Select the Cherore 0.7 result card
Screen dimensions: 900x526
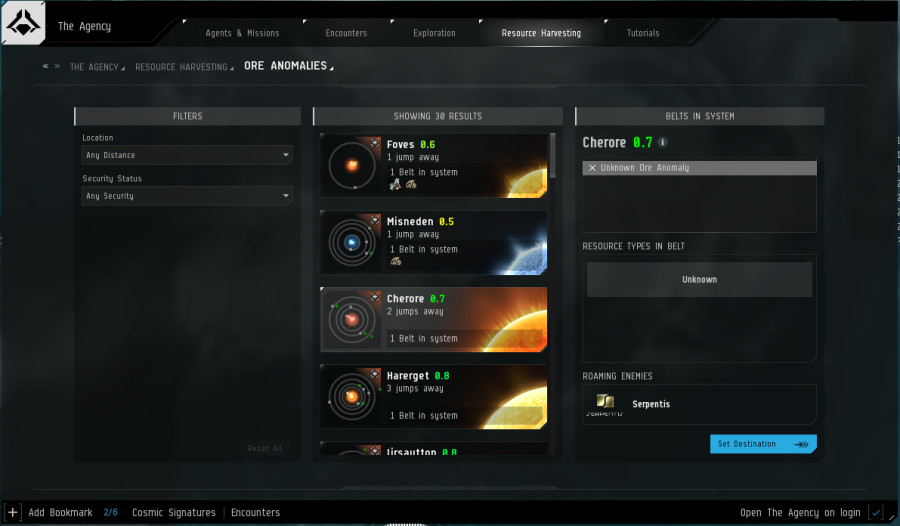click(433, 319)
